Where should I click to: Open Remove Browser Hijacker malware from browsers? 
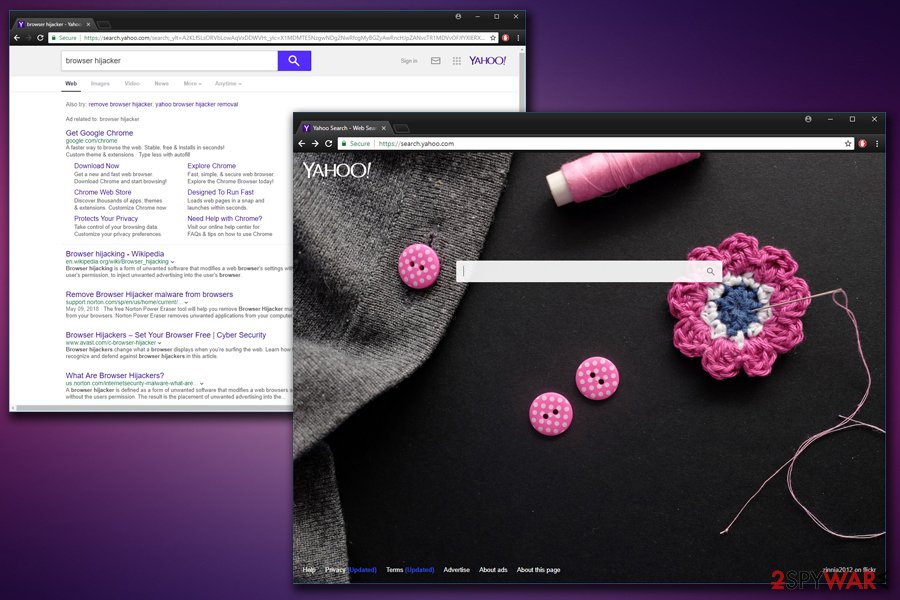(149, 295)
